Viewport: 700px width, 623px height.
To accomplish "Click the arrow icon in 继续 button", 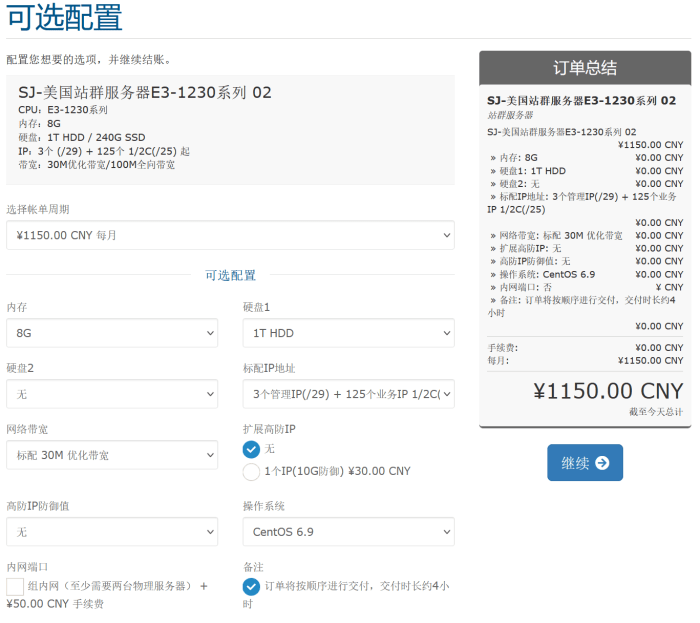I will (x=602, y=463).
